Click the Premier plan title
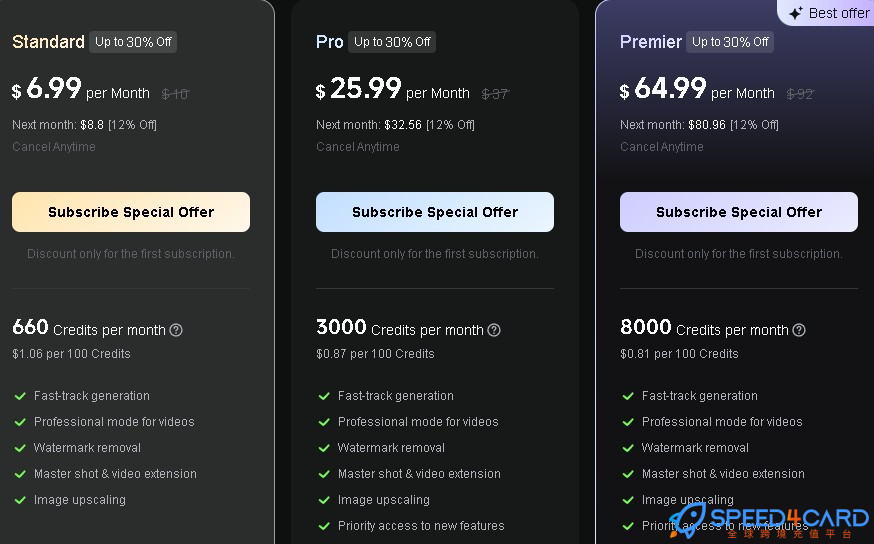Image resolution: width=874 pixels, height=544 pixels. coord(650,42)
